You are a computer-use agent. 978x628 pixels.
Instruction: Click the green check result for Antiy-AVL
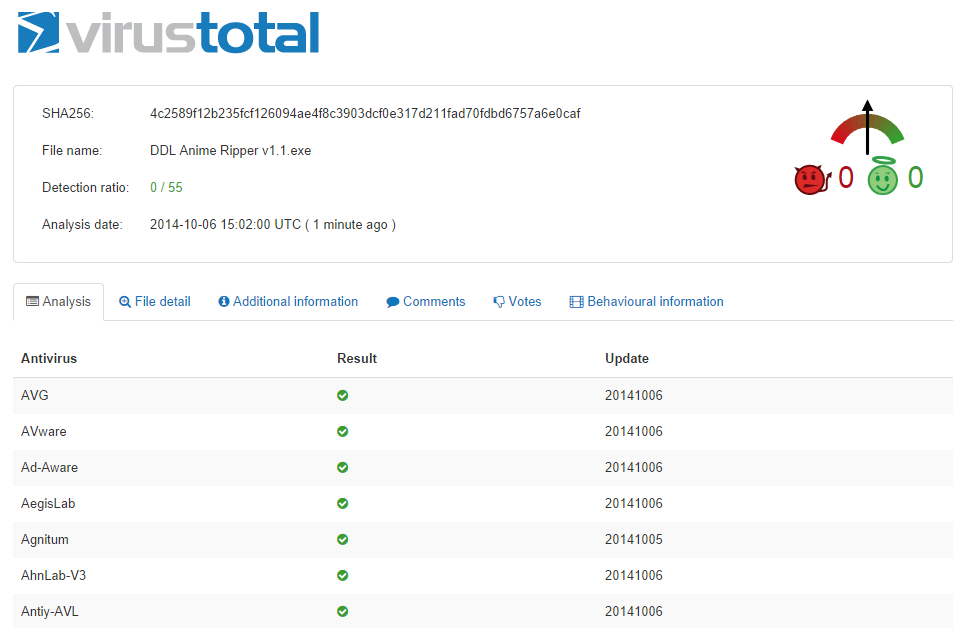point(342,612)
